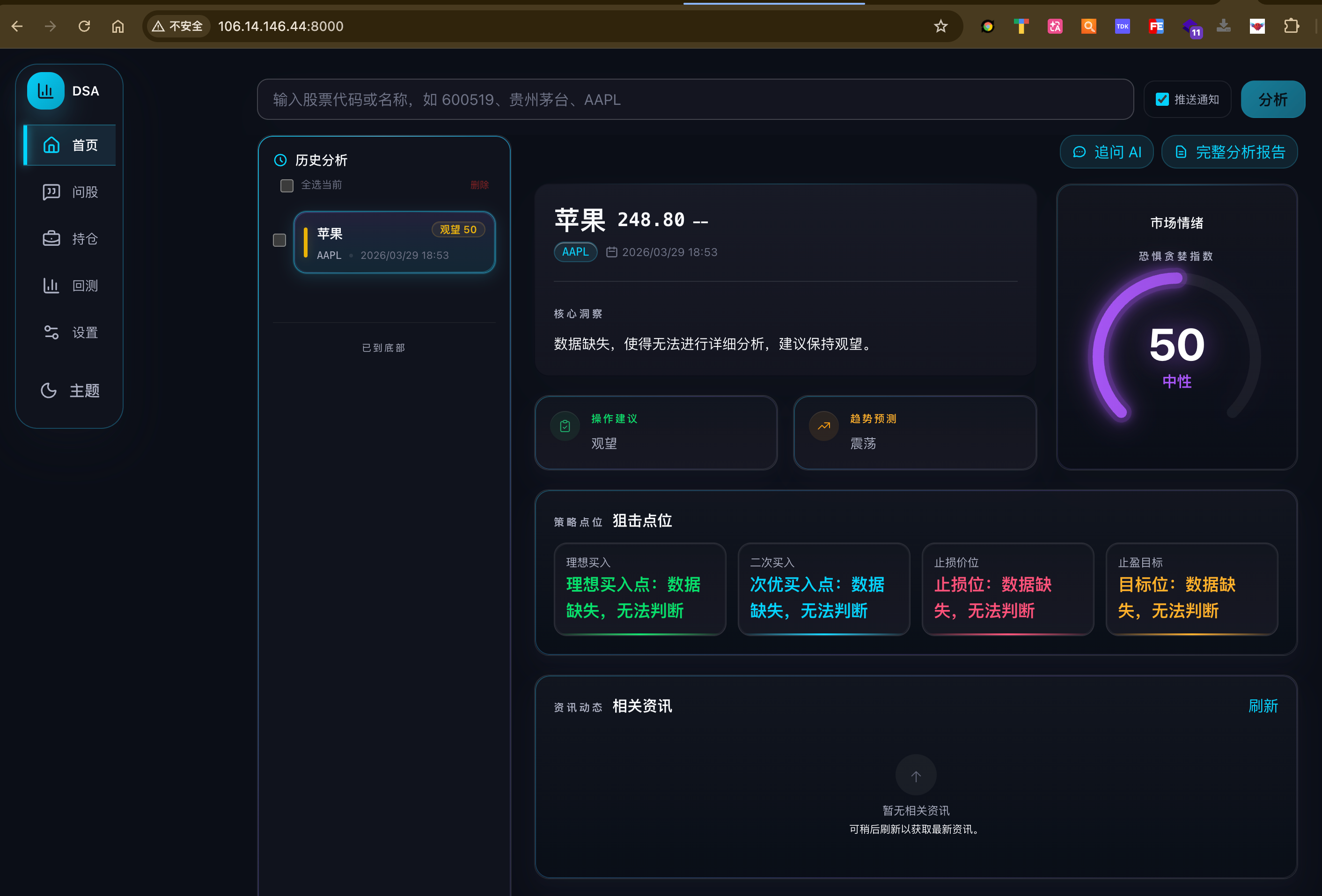
Task: Disable the 推送通知 checkbox
Action: pyautogui.click(x=1162, y=100)
